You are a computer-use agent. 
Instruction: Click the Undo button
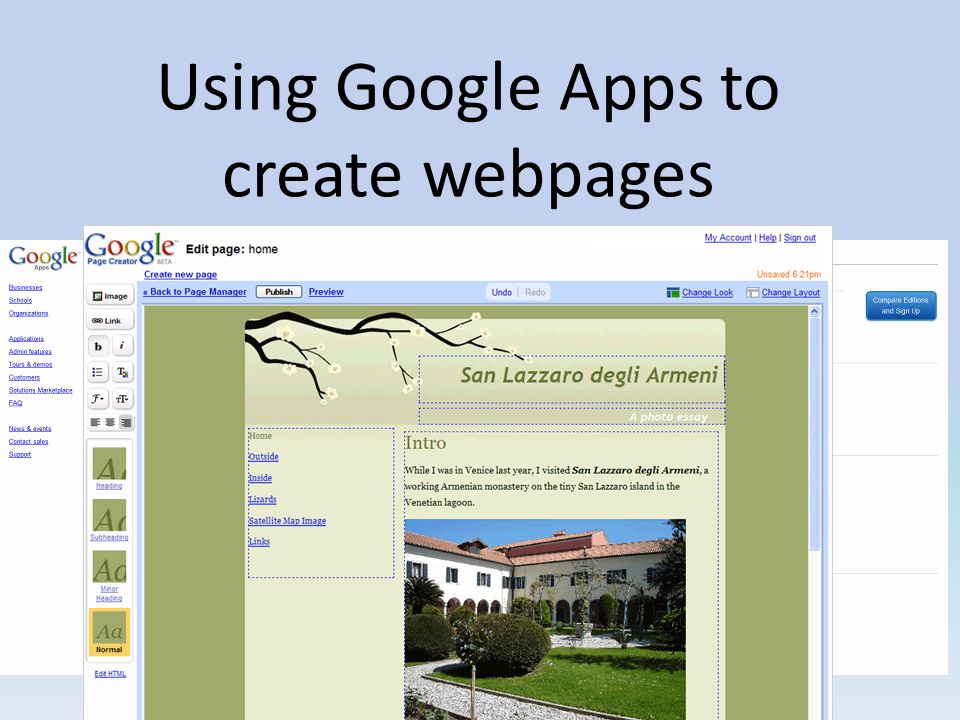click(x=501, y=293)
